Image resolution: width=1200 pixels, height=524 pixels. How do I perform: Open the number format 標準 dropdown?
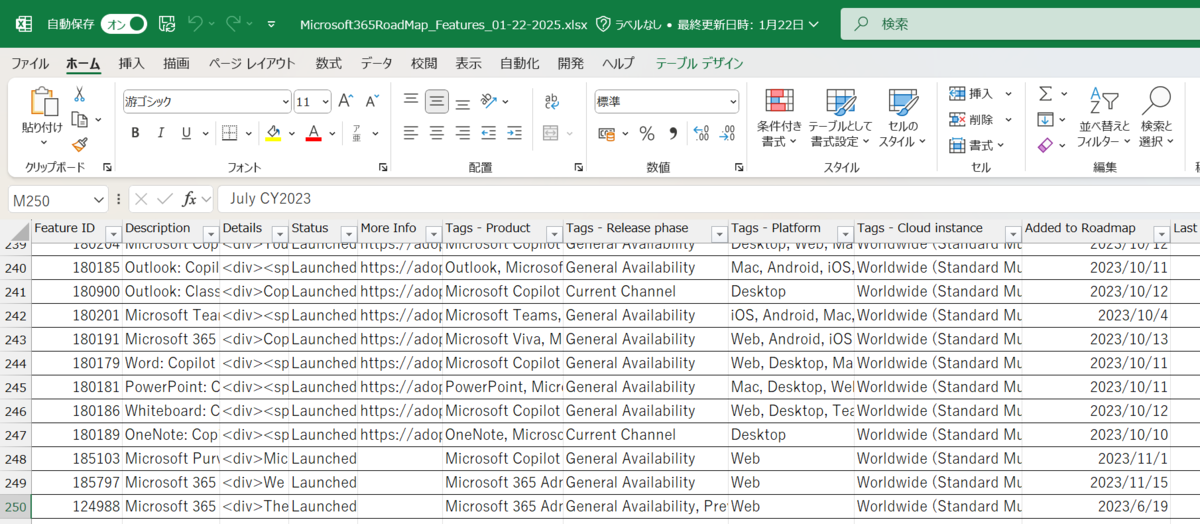pos(733,102)
